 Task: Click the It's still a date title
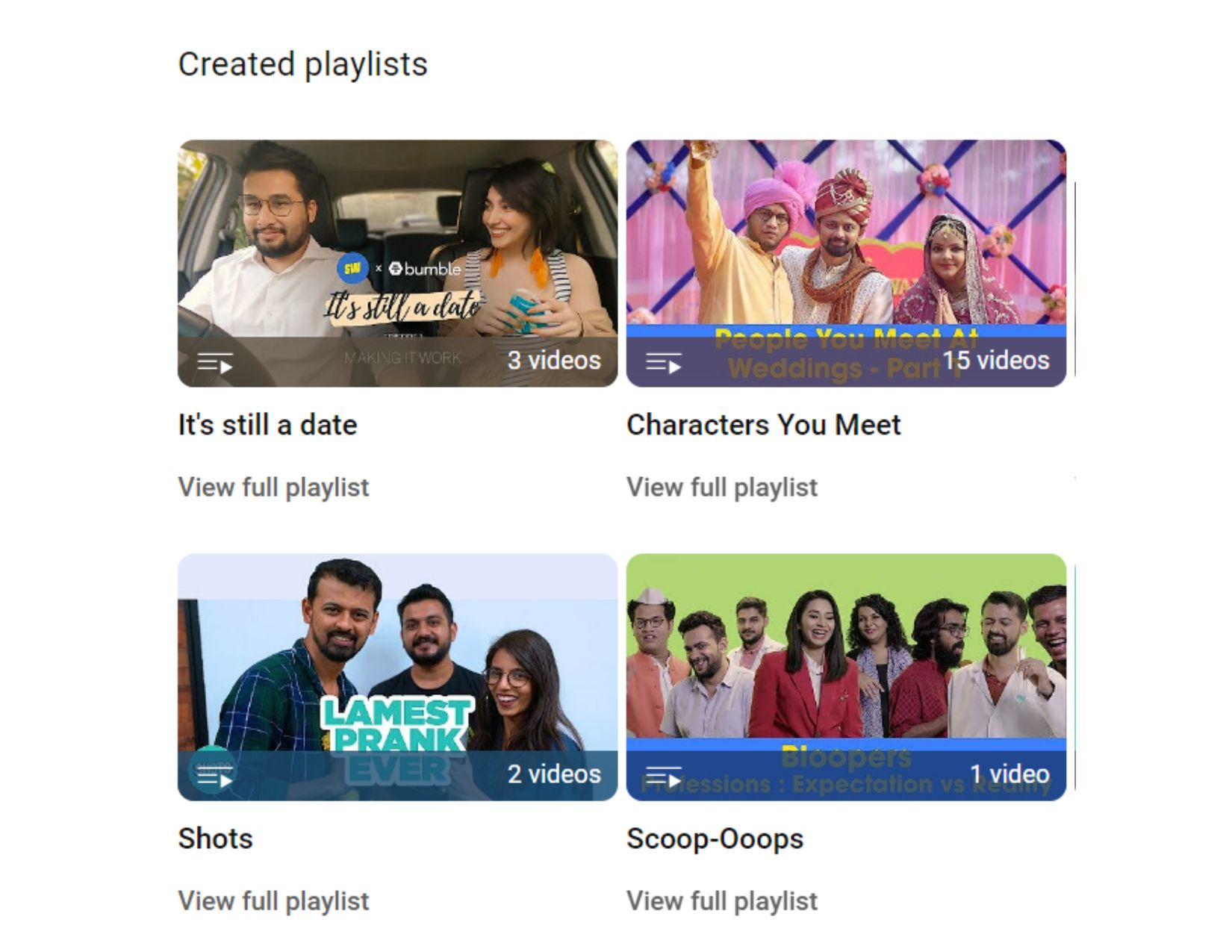pos(267,425)
